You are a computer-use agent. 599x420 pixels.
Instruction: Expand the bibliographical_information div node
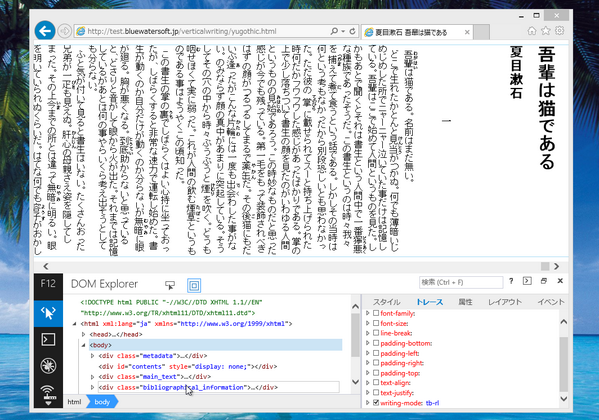tap(92, 388)
